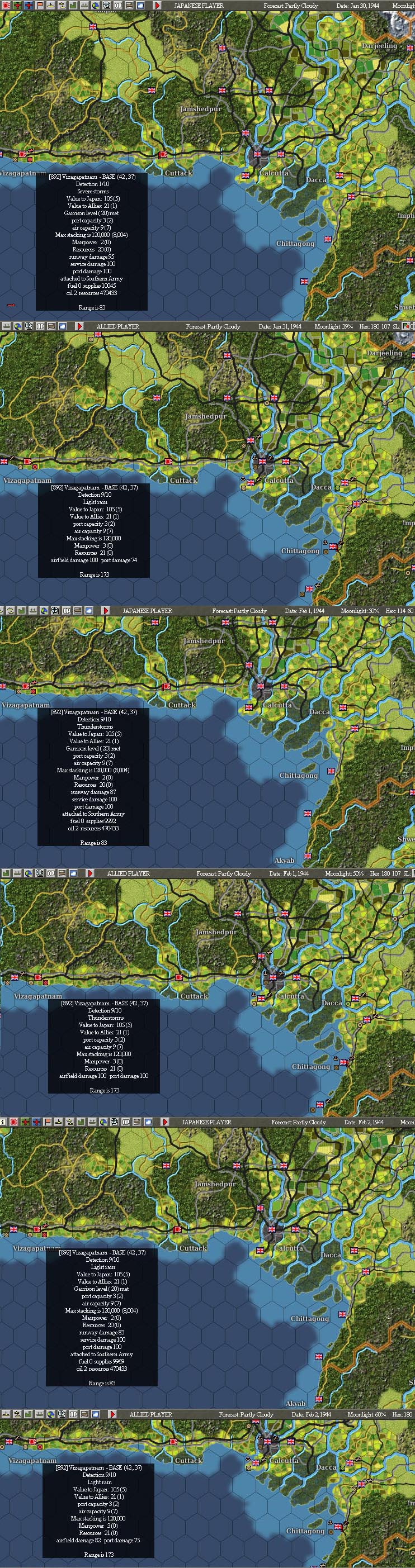
Task: Select the Japanese base flag at Cuttack, Jan 30 map
Action: [163, 155]
